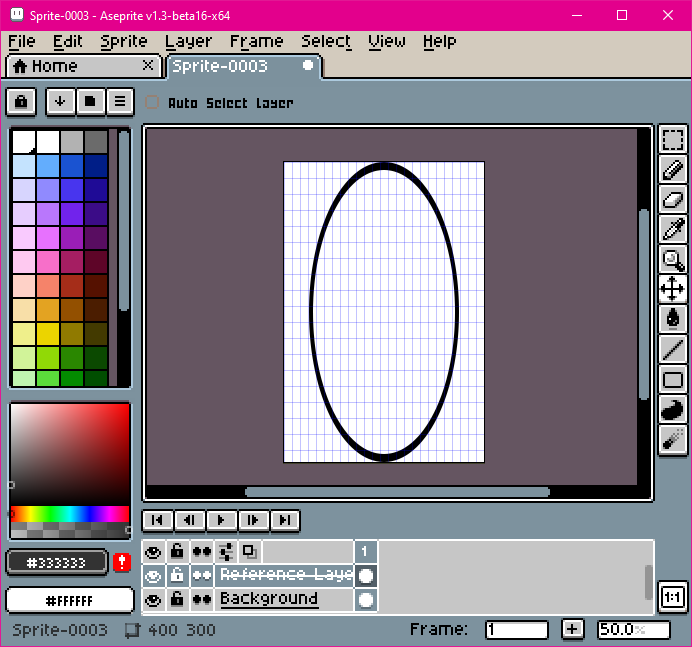Toggle the Auto Select Layer checkbox
The height and width of the screenshot is (647, 692).
coord(152,102)
